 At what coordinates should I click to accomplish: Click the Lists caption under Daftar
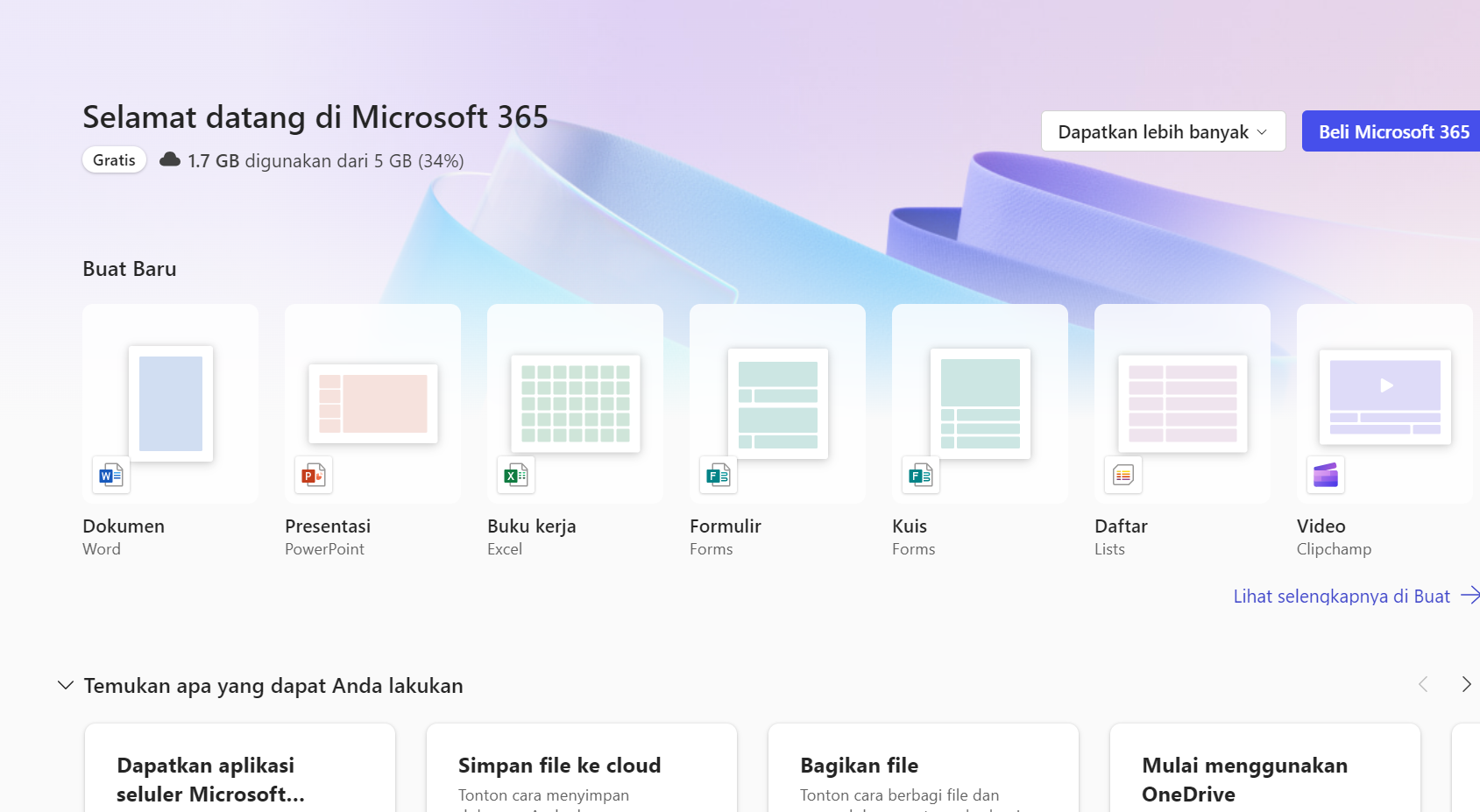pos(1110,549)
